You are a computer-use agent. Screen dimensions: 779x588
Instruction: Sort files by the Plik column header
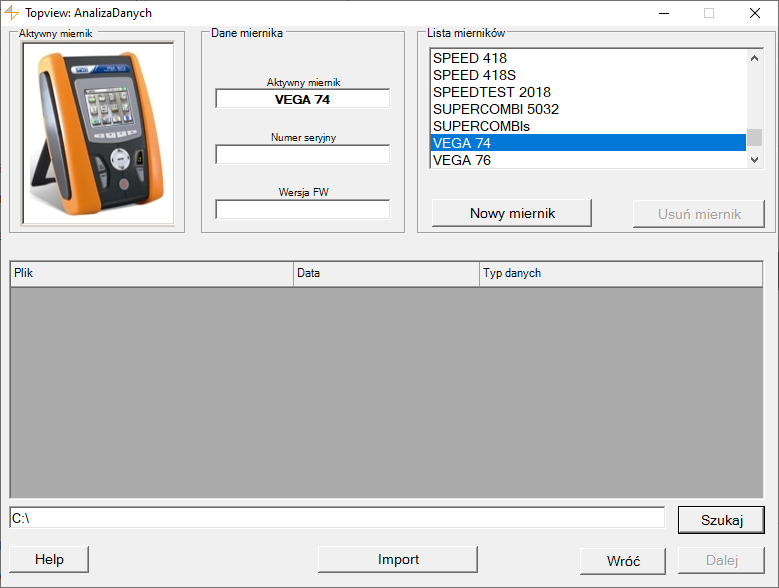[x=151, y=274]
